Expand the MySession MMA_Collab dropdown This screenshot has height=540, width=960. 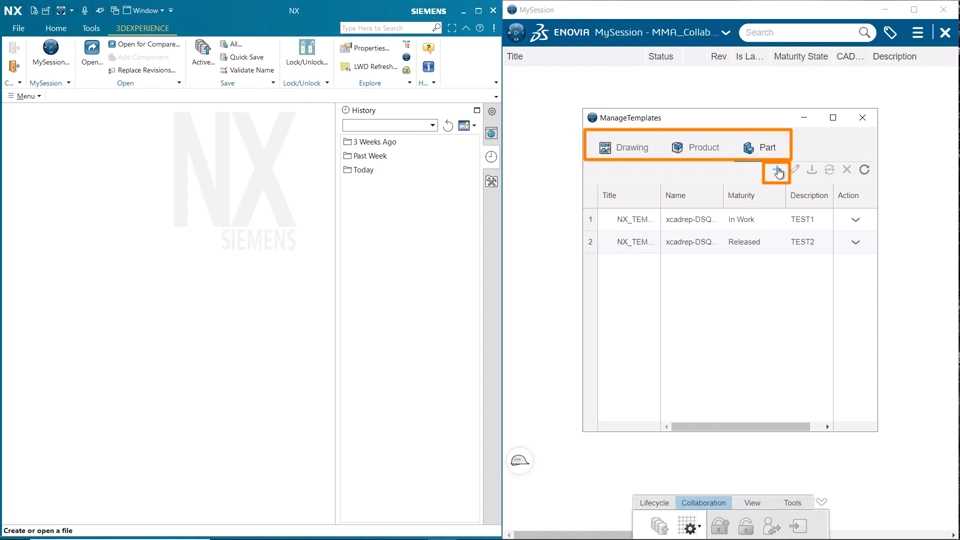(726, 32)
